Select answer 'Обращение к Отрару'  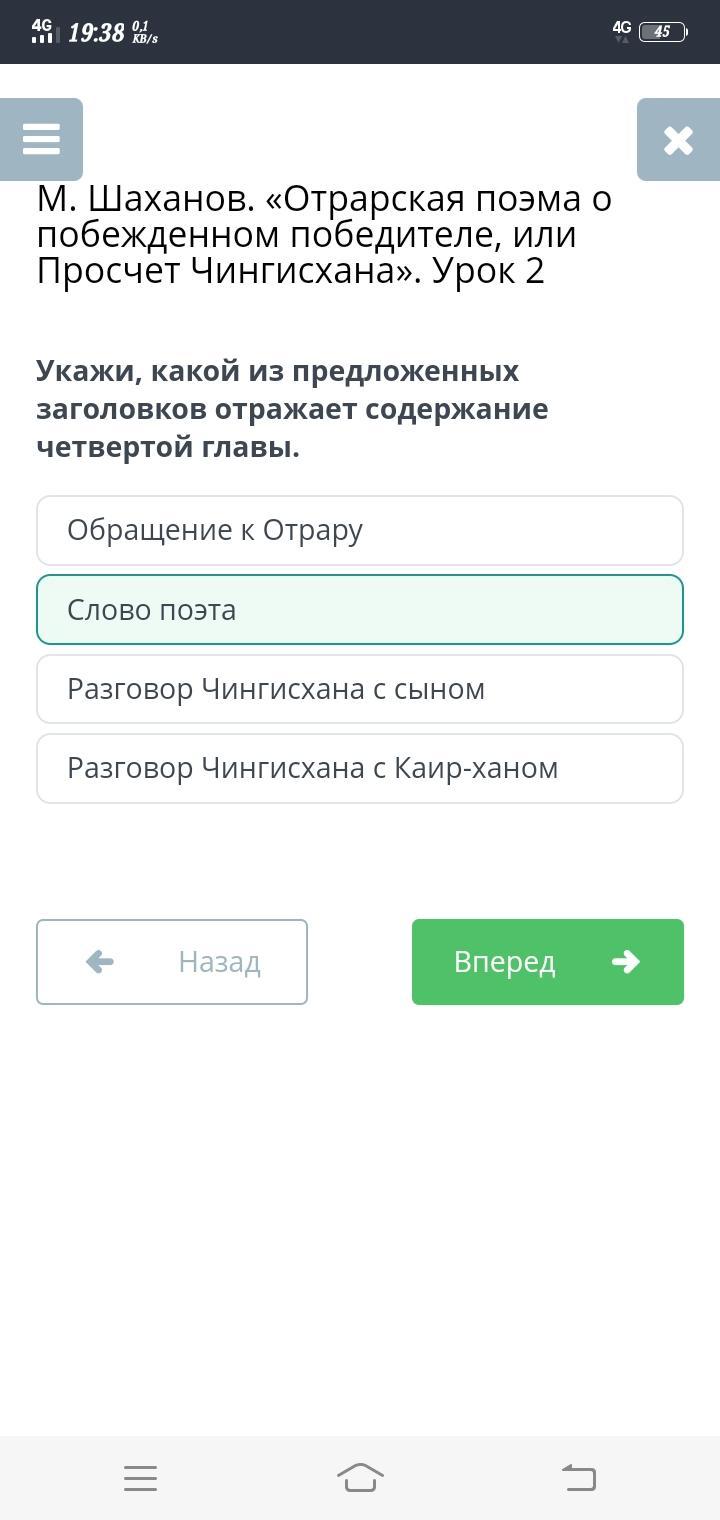(x=359, y=530)
